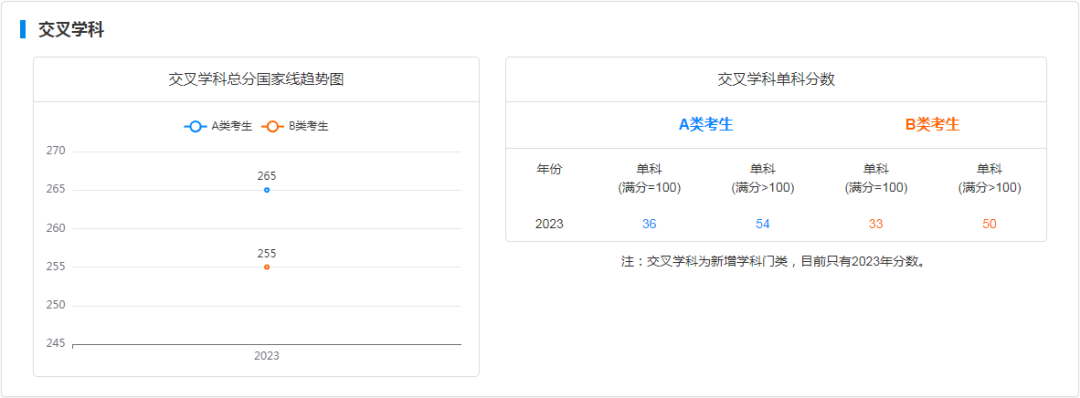Screen dimensions: 1080x398
Task: Click the 270 y-axis label
Action: pyautogui.click(x=56, y=151)
